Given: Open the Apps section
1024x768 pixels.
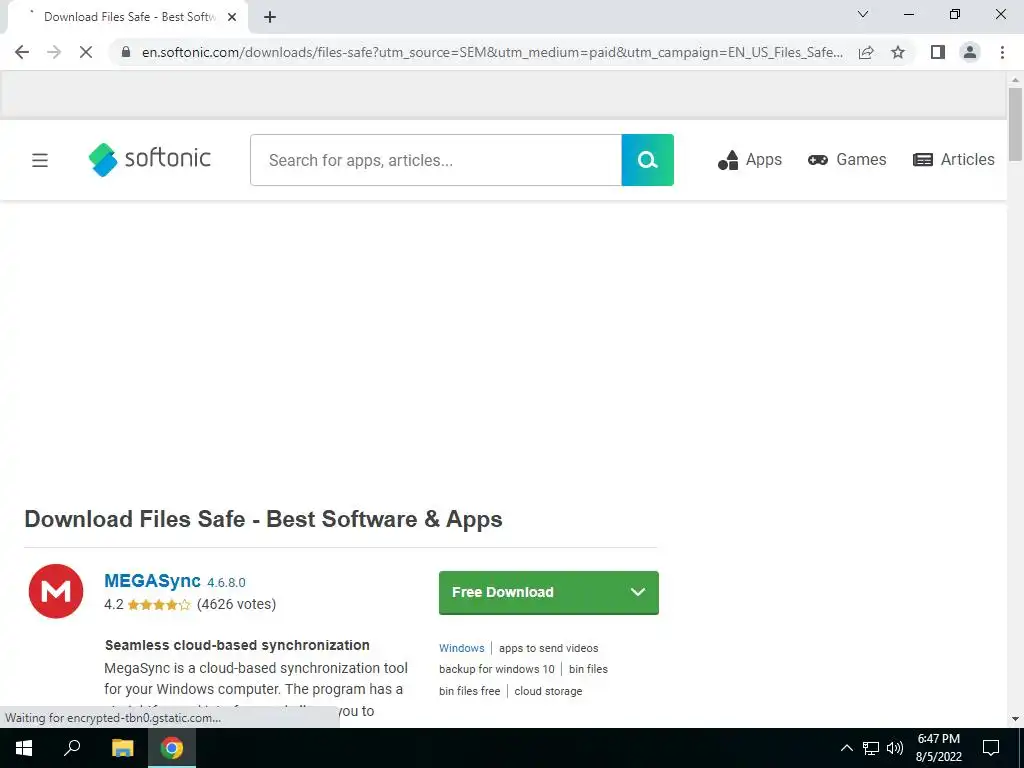Looking at the screenshot, I should coord(750,160).
